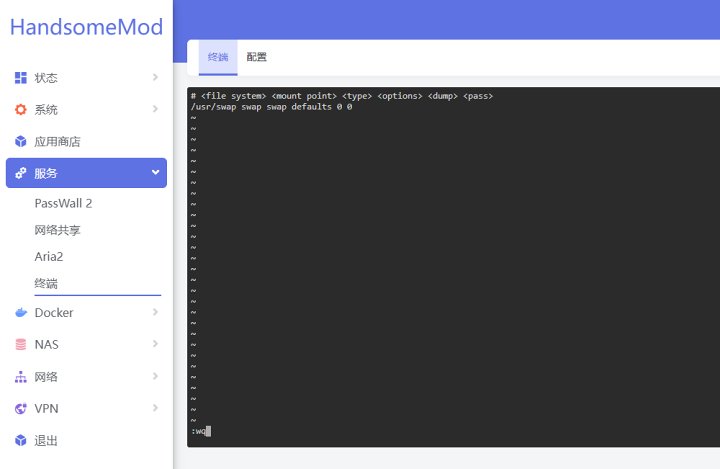
Task: Open the 网络 sidebar menu label
Action: (x=46, y=377)
